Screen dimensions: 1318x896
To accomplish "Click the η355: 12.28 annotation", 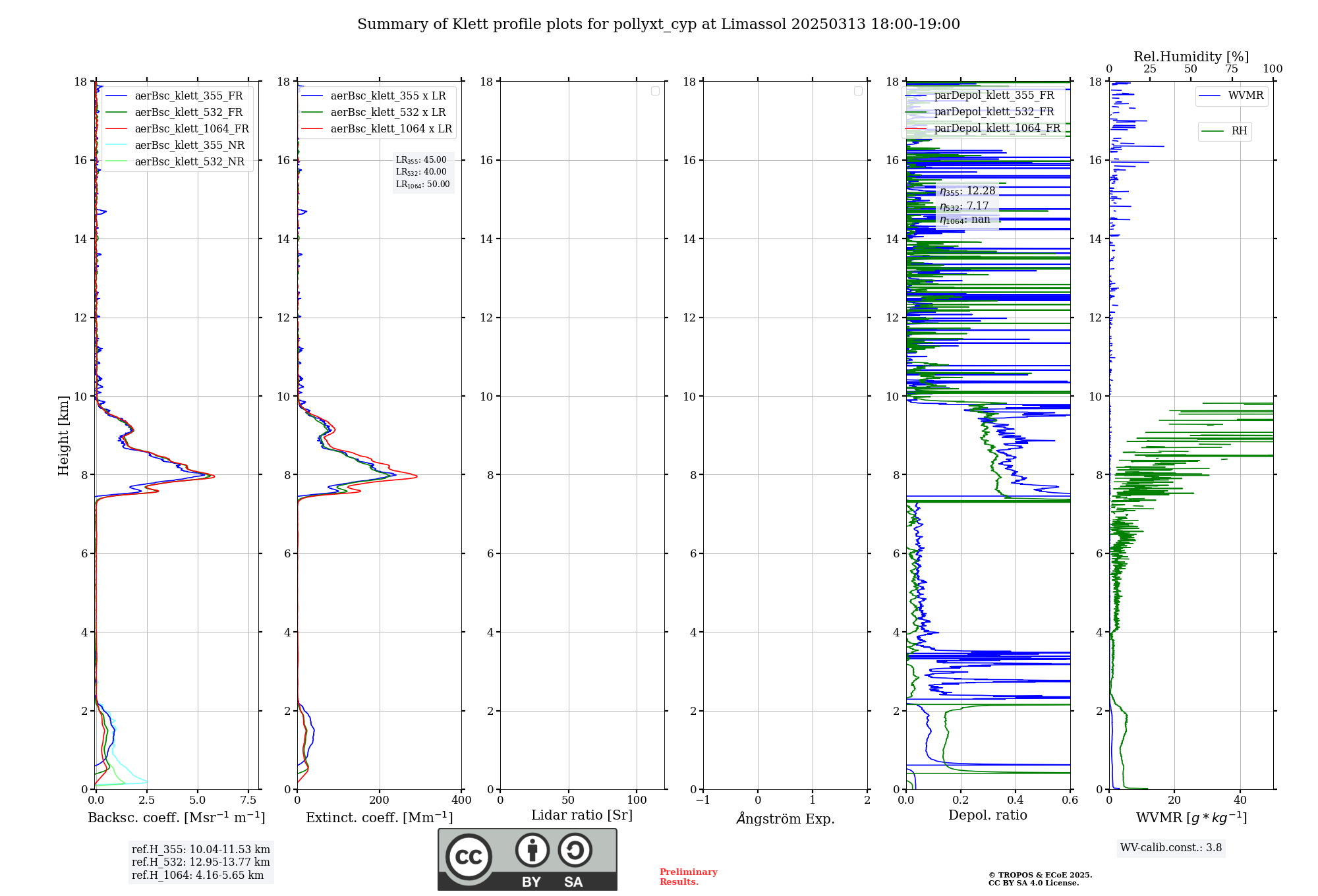I will pyautogui.click(x=967, y=191).
